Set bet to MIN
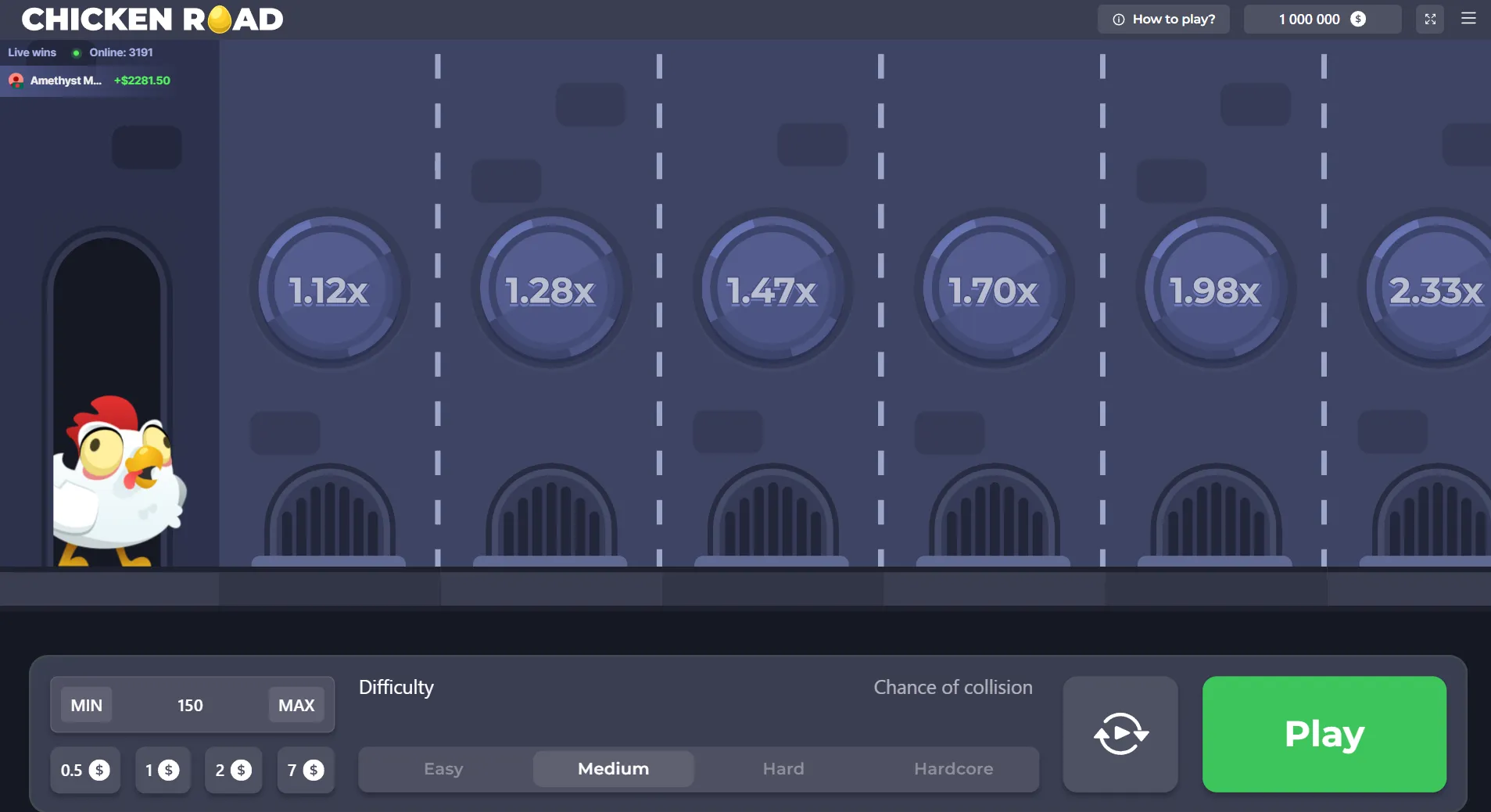This screenshot has width=1491, height=812. pyautogui.click(x=87, y=705)
